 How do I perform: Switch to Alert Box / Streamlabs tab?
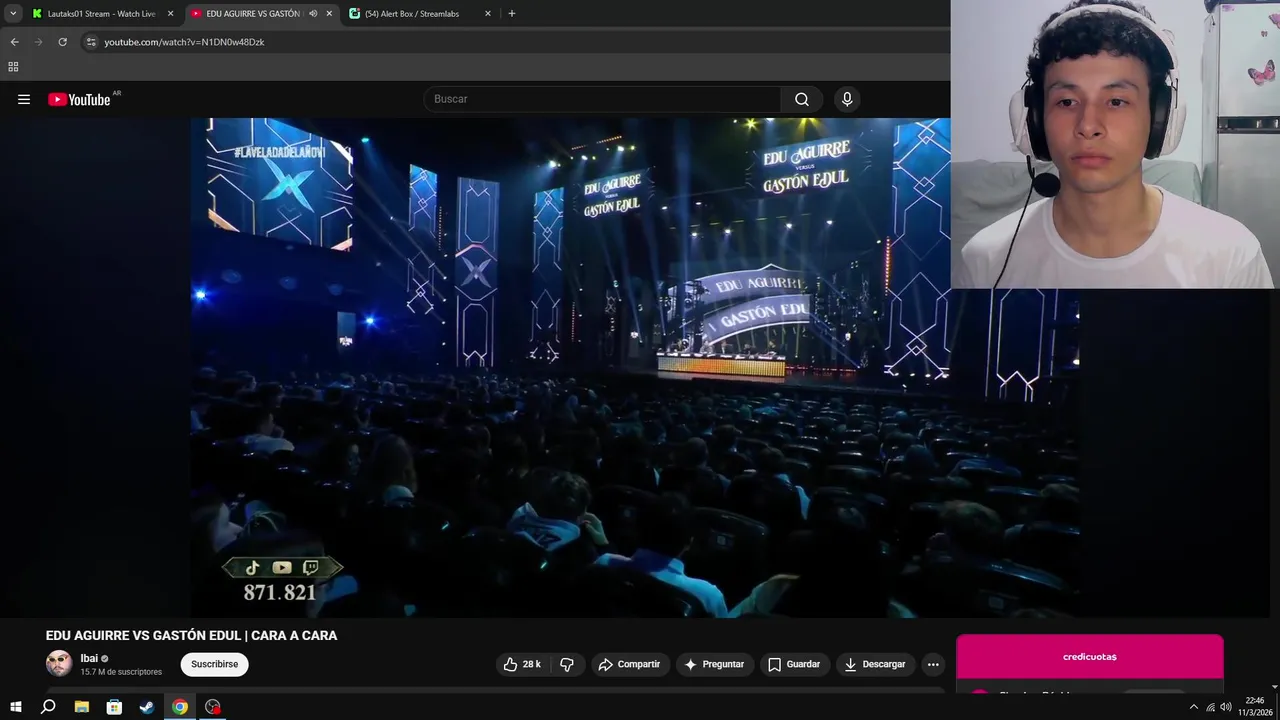[420, 14]
